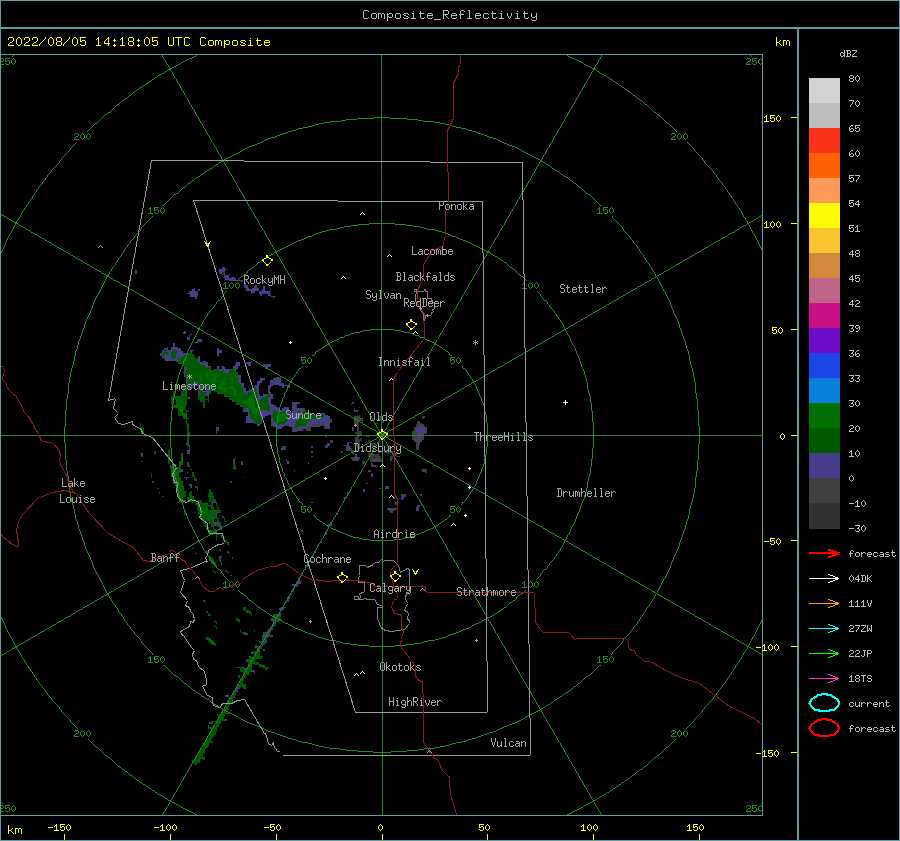Click the yellow diamond marker at Olds radar center
Image resolution: width=900 pixels, height=841 pixels.
[382, 435]
